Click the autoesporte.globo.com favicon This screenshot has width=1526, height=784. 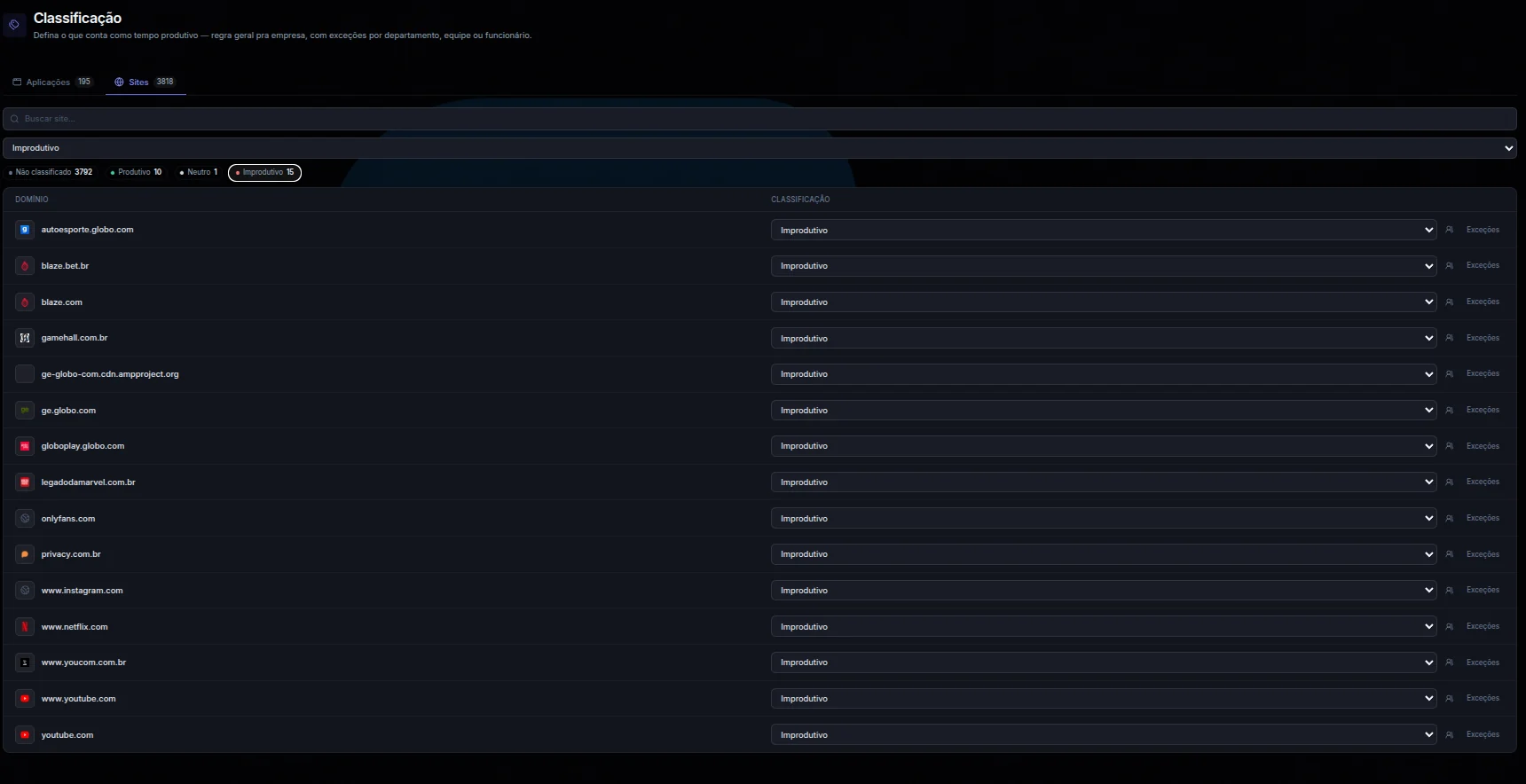(25, 230)
